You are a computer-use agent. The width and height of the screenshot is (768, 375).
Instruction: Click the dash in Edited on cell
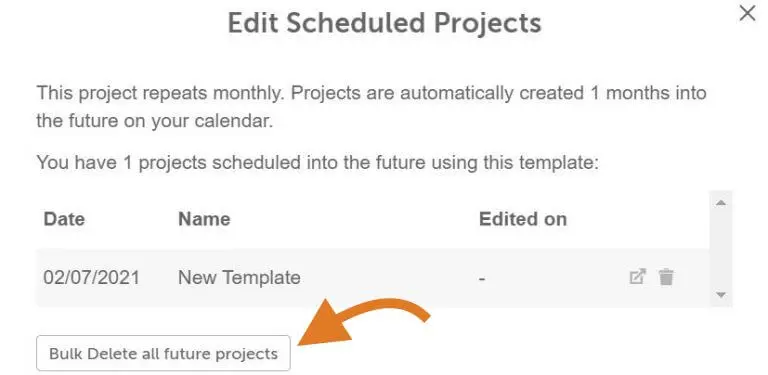(482, 279)
